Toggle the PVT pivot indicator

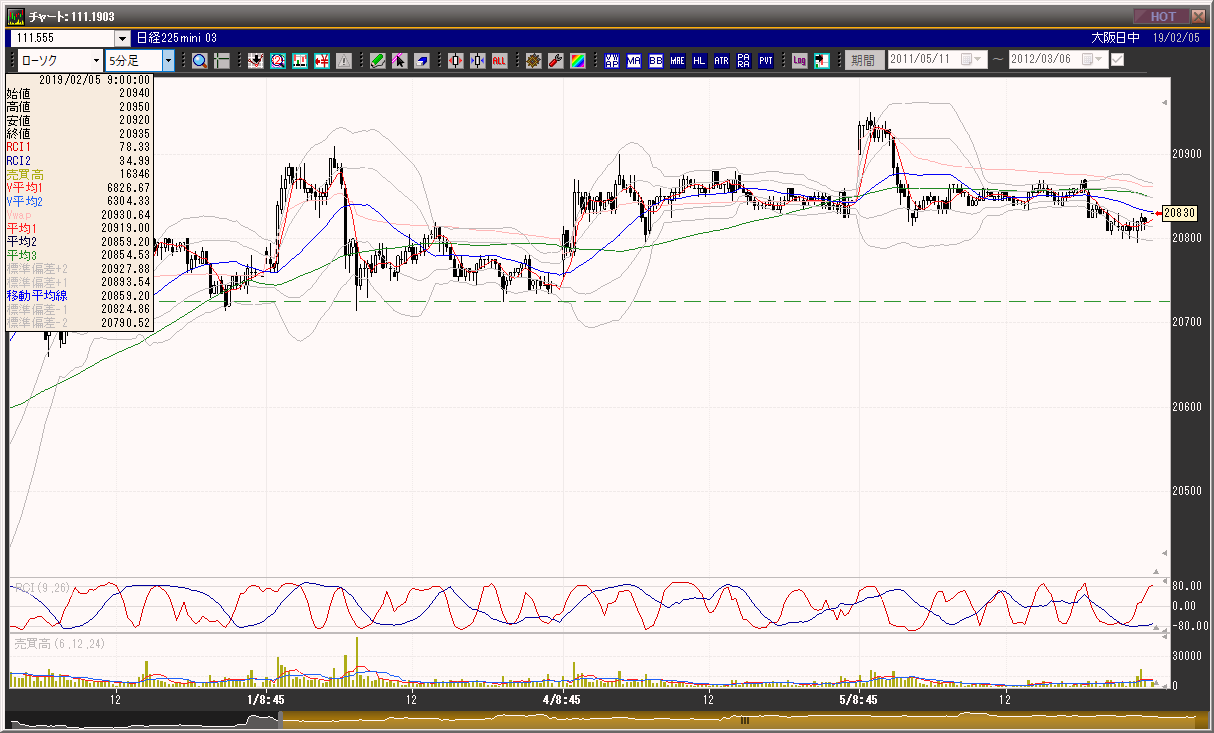click(x=765, y=61)
